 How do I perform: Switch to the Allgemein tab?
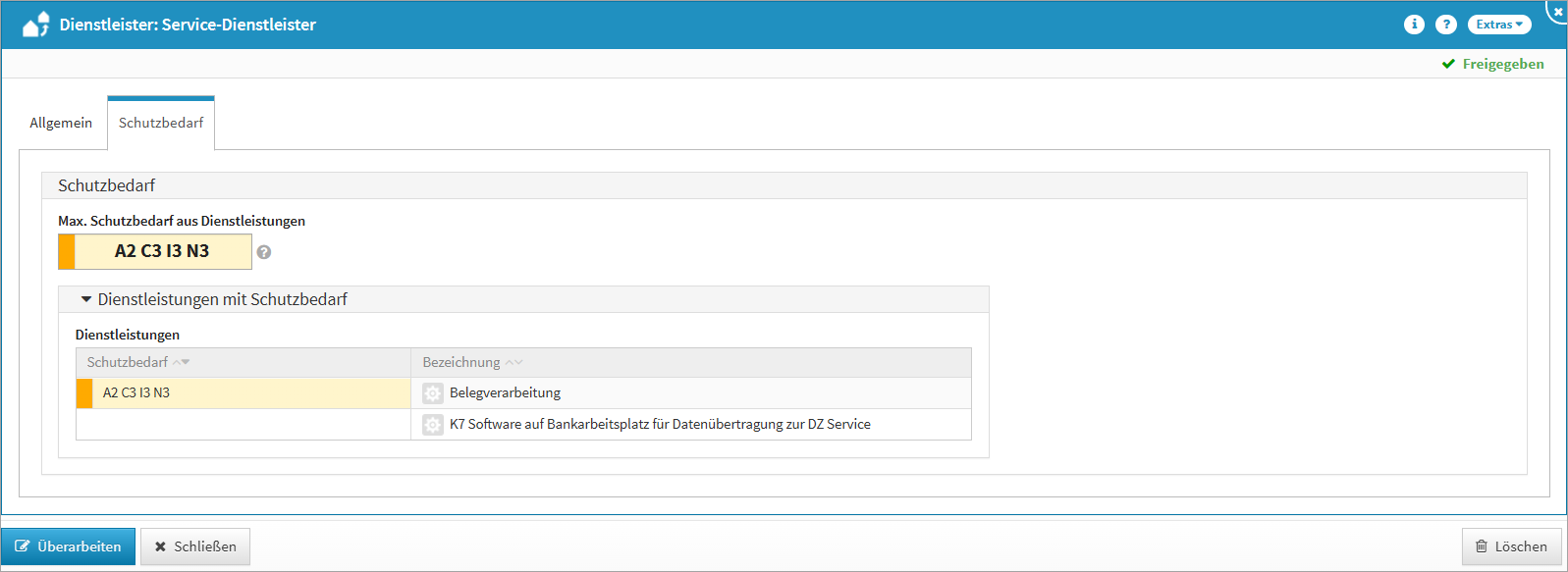tap(61, 123)
